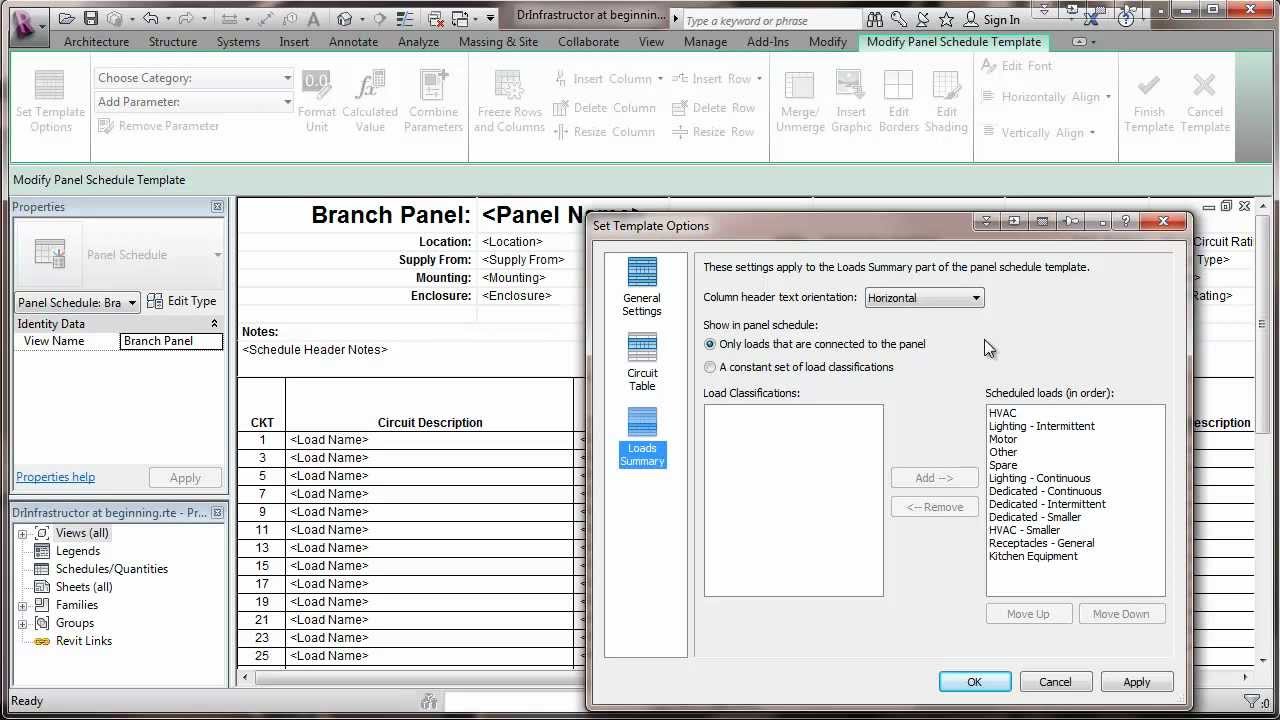Click the Favorites star icon
The width and height of the screenshot is (1280, 720).
(945, 19)
